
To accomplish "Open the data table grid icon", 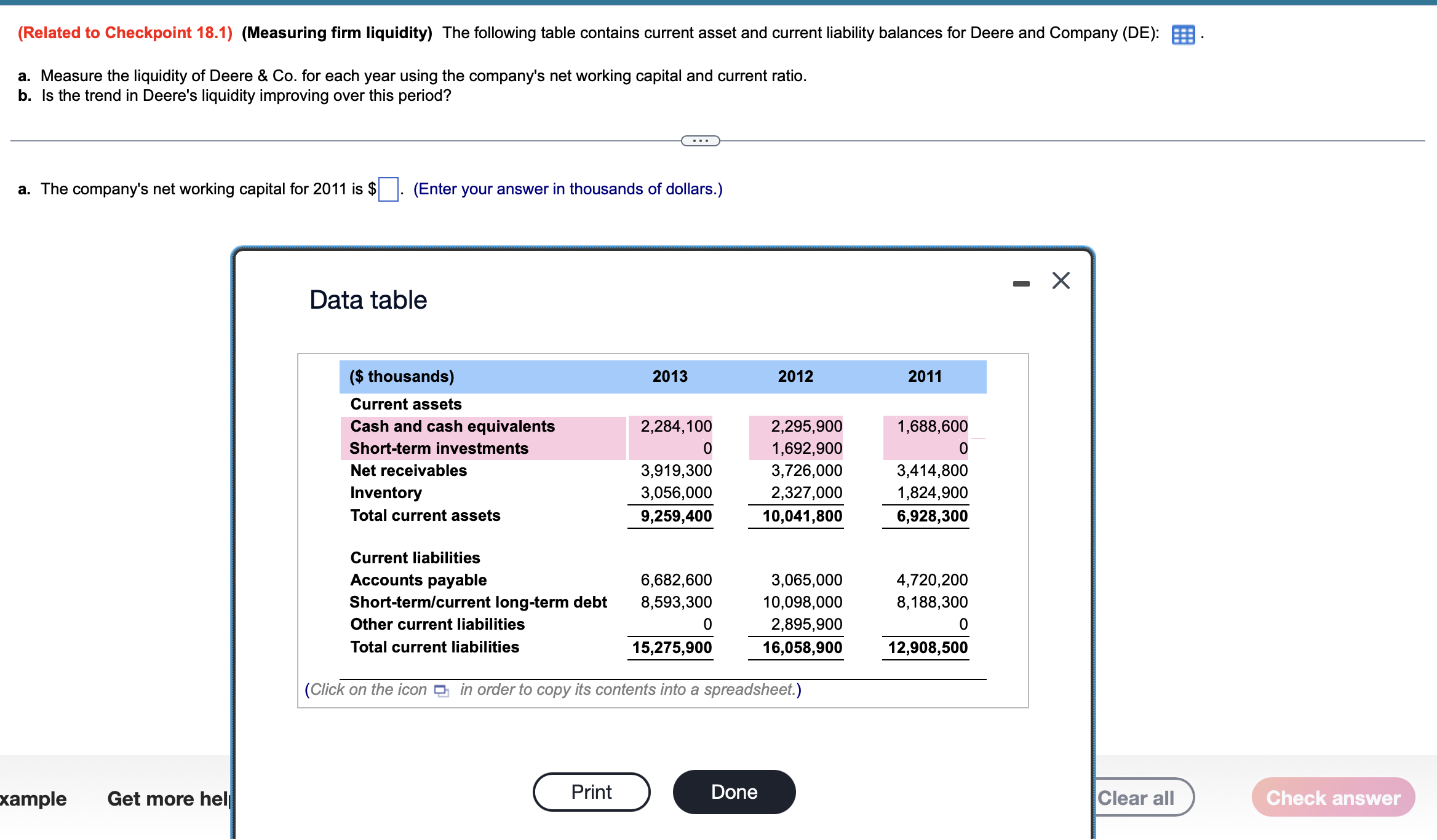I will 1182,34.
